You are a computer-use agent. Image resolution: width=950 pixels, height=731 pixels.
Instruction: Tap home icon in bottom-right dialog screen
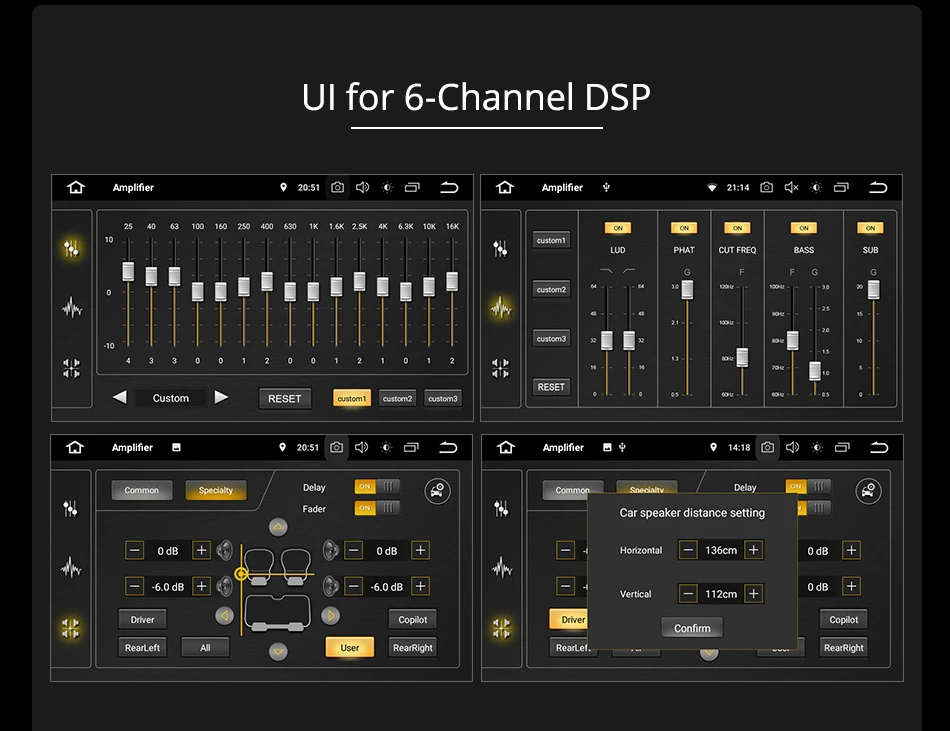pos(506,447)
